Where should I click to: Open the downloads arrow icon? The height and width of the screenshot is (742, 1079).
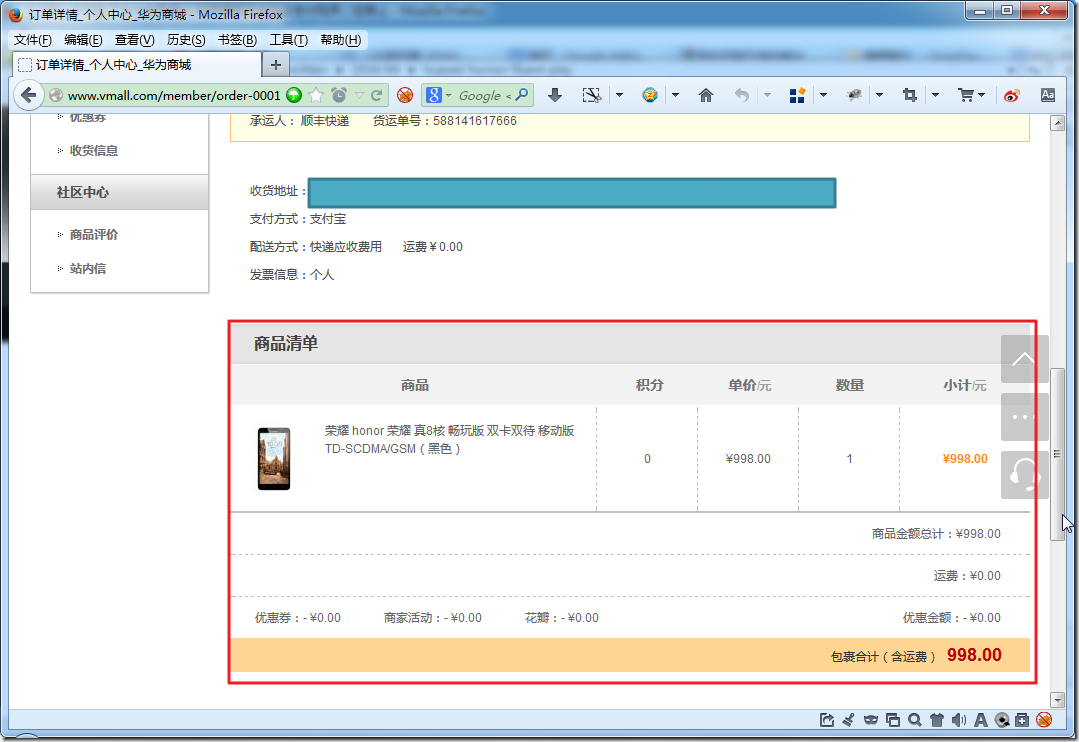[555, 95]
